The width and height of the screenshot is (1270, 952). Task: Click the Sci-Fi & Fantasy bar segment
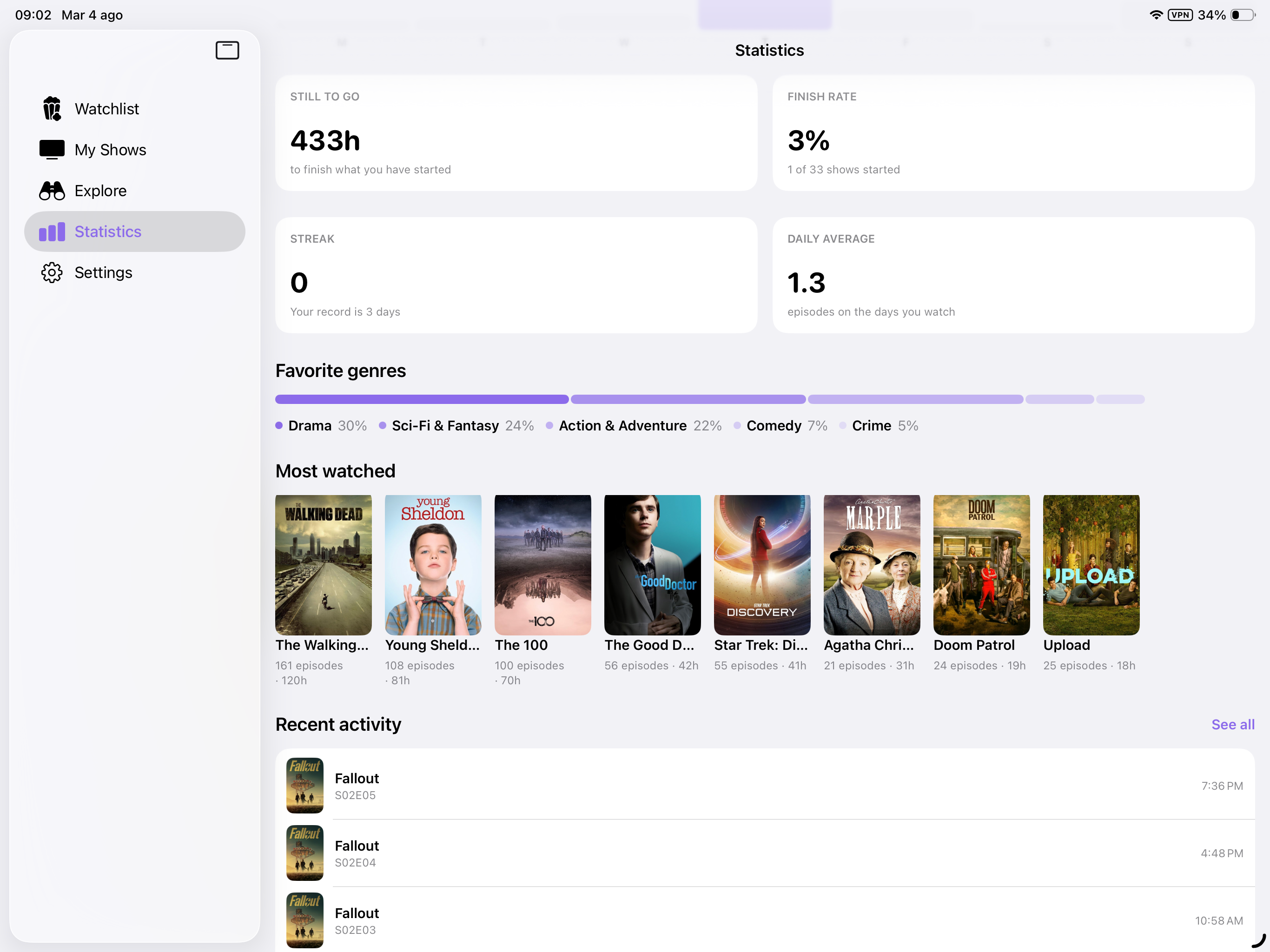(688, 399)
